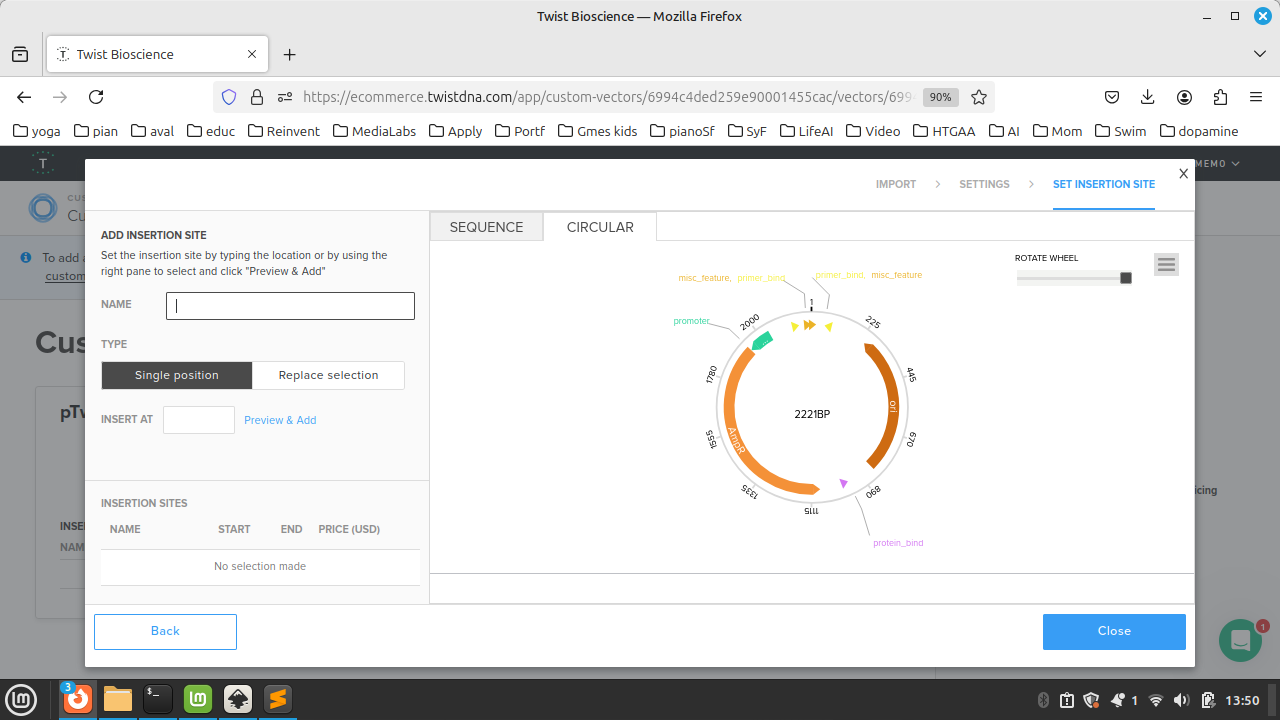Click the Firefox bookmark star icon
Image resolution: width=1280 pixels, height=720 pixels.
click(979, 97)
